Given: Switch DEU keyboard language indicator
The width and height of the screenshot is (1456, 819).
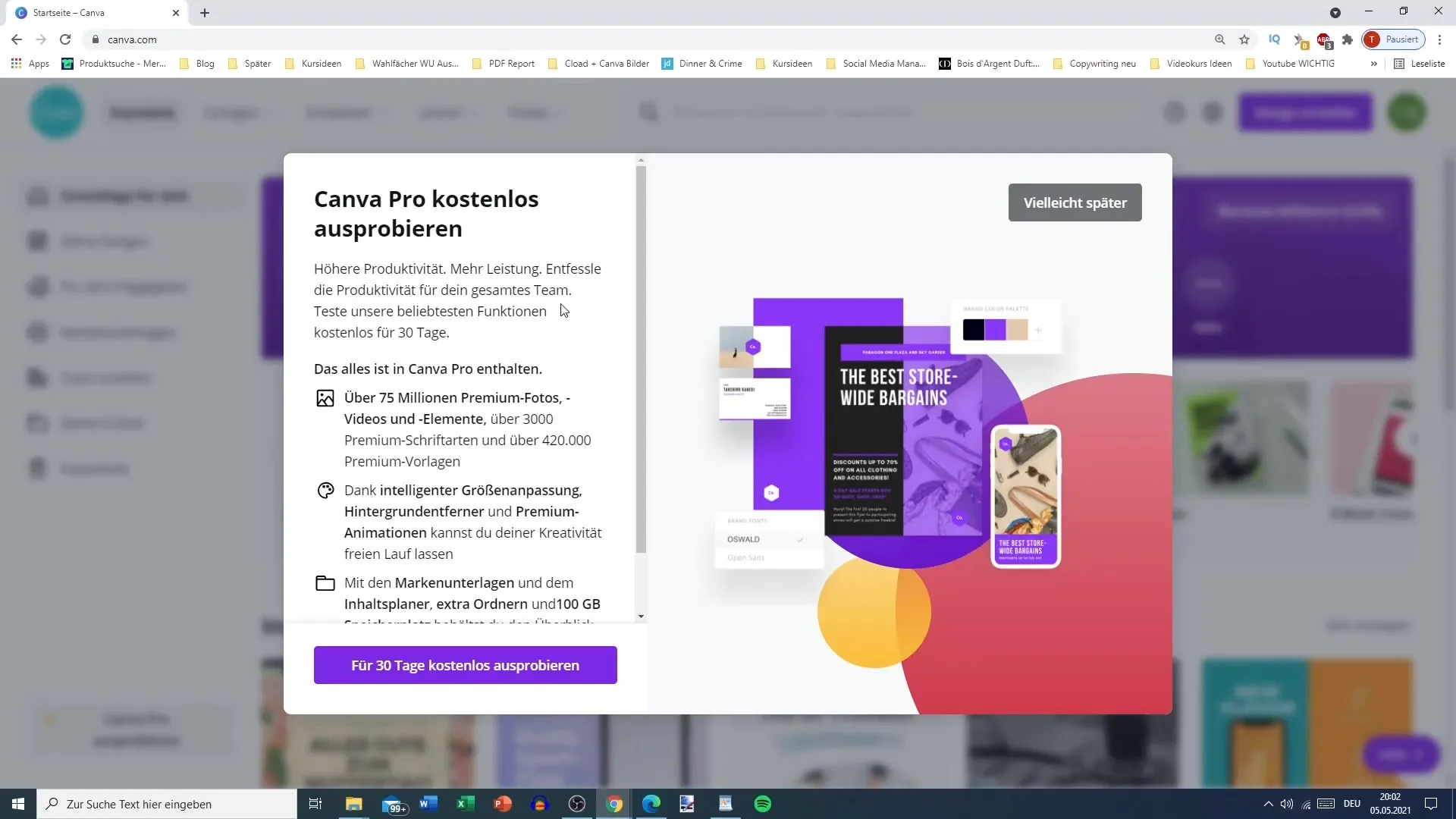Looking at the screenshot, I should point(1352,804).
